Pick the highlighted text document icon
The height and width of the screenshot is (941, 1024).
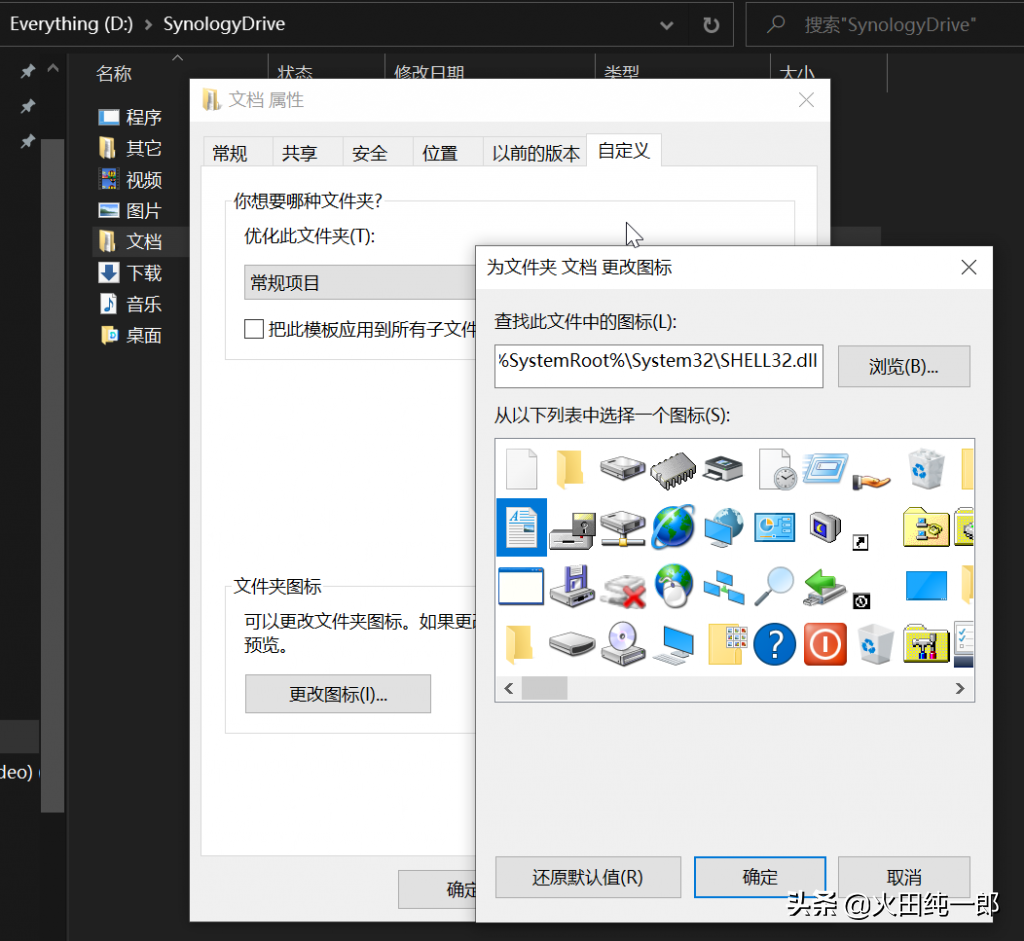(x=522, y=528)
